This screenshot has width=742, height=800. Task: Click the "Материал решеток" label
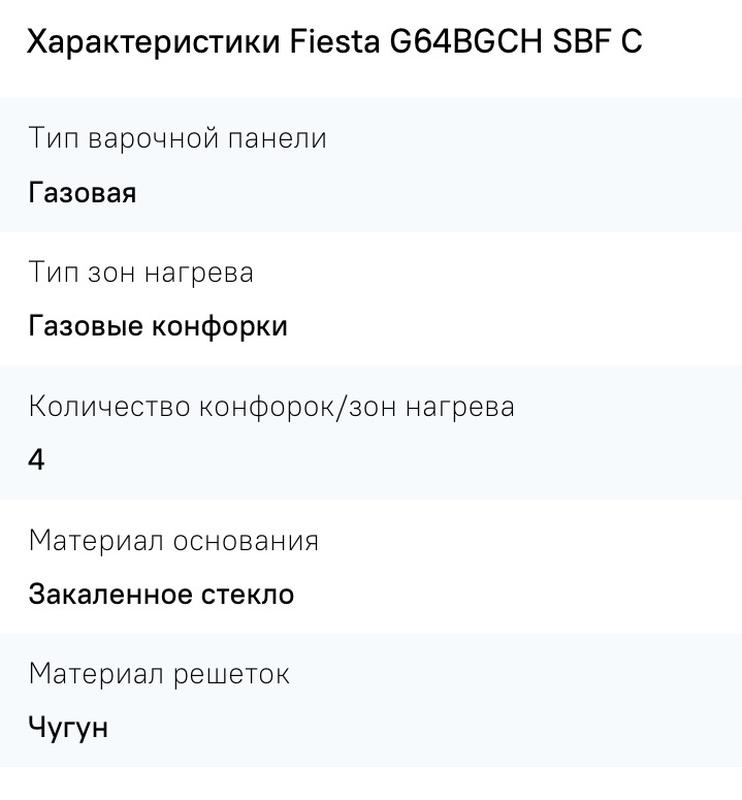[159, 674]
